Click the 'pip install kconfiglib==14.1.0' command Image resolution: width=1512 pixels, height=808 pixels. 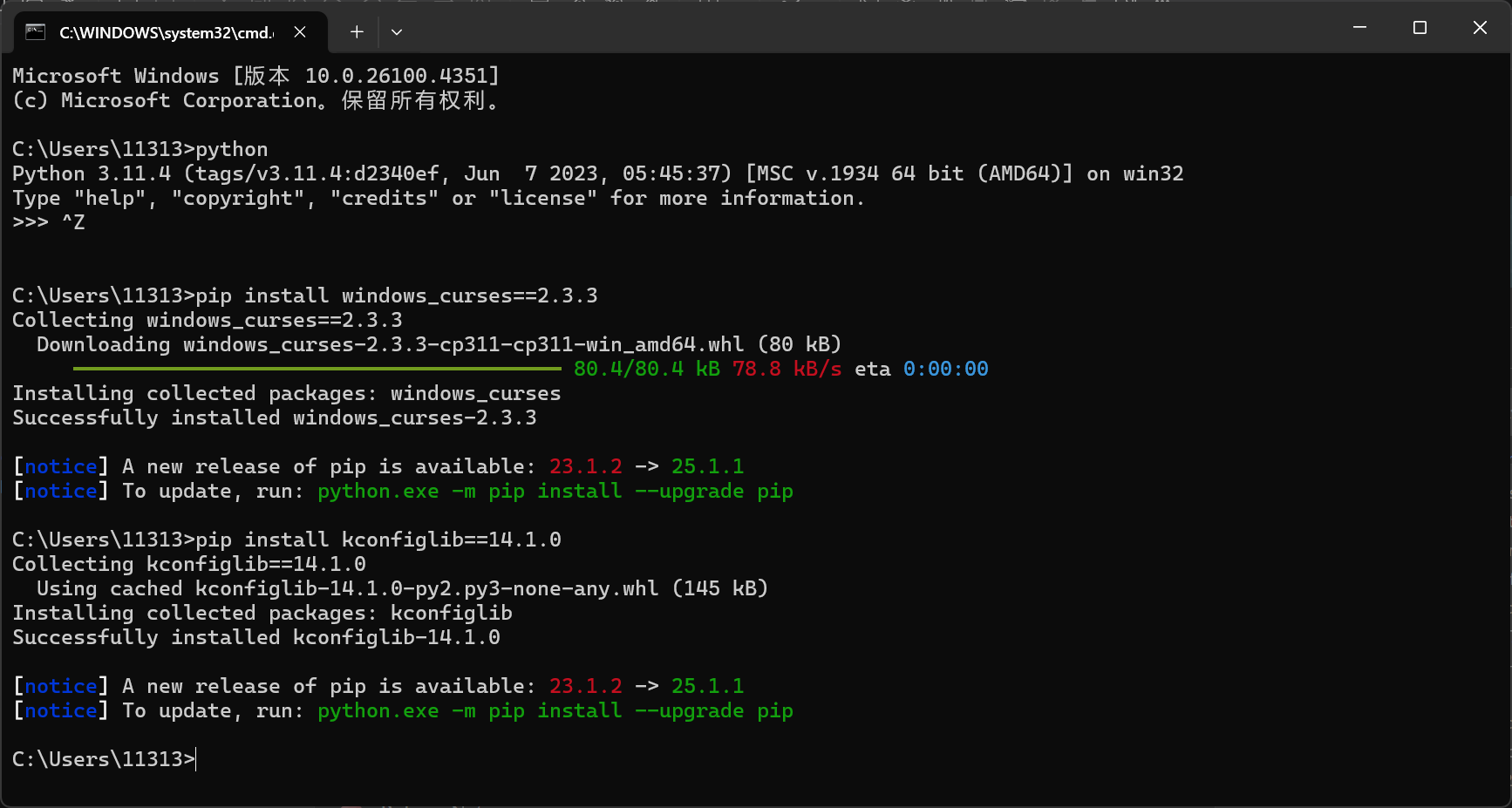378,540
